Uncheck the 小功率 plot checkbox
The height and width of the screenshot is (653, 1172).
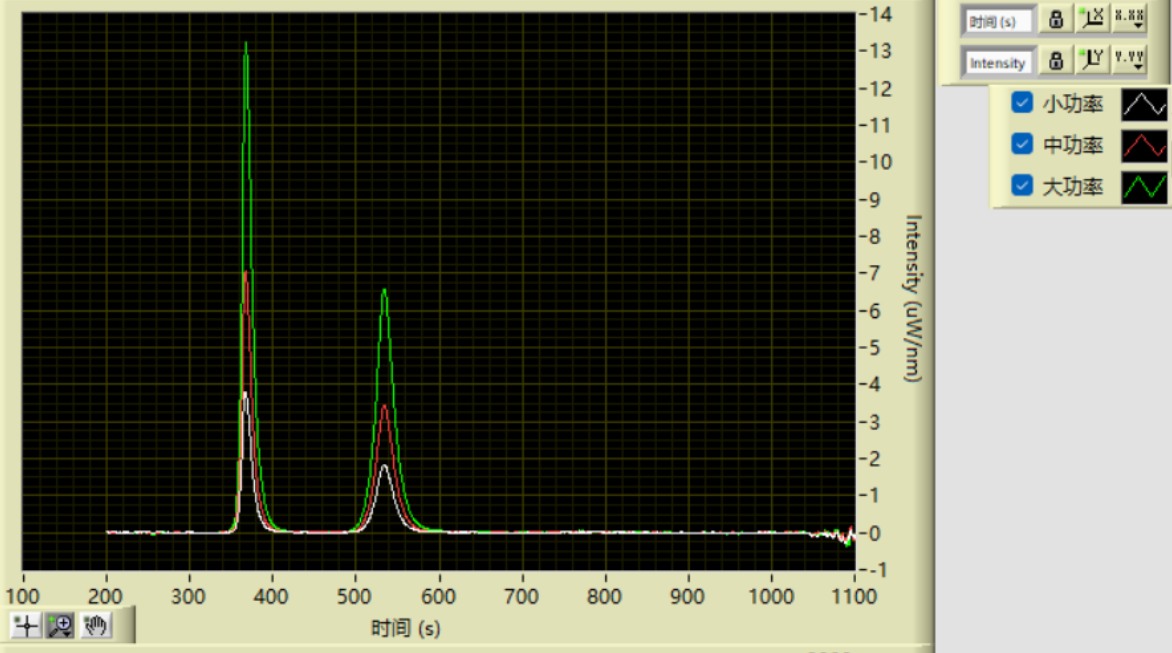1022,102
